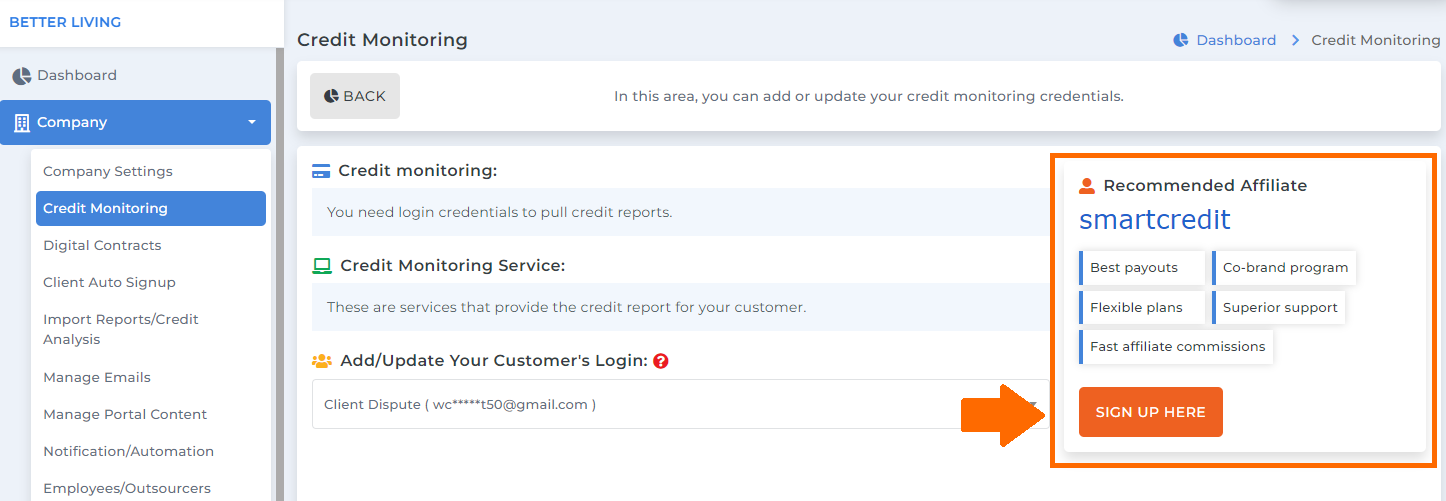
Task: Collapse the Company menu arrow
Action: 251,123
